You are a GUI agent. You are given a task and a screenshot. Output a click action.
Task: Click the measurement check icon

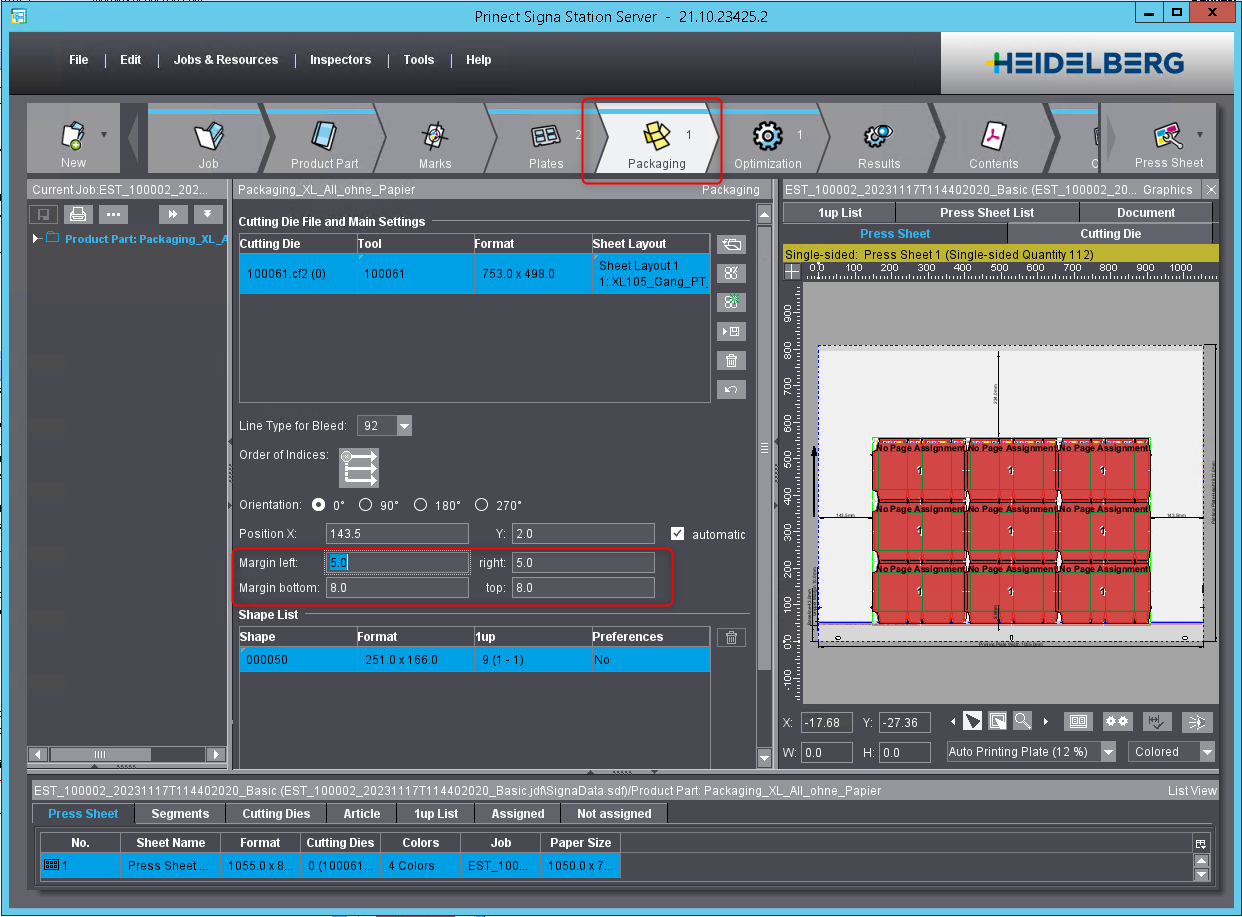pyautogui.click(x=1157, y=721)
